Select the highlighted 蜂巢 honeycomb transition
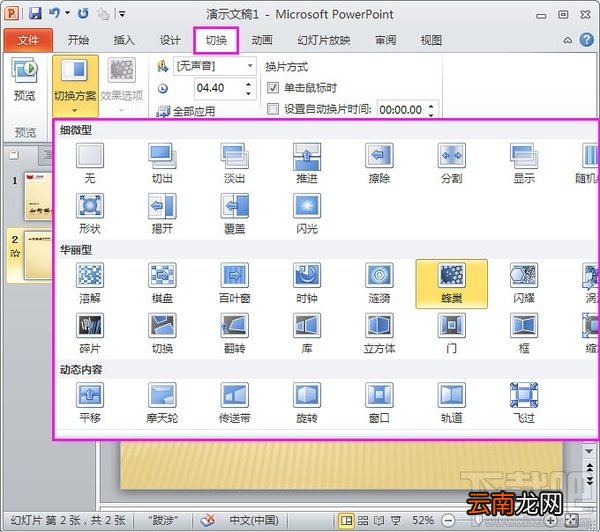The image size is (600, 532). [452, 284]
